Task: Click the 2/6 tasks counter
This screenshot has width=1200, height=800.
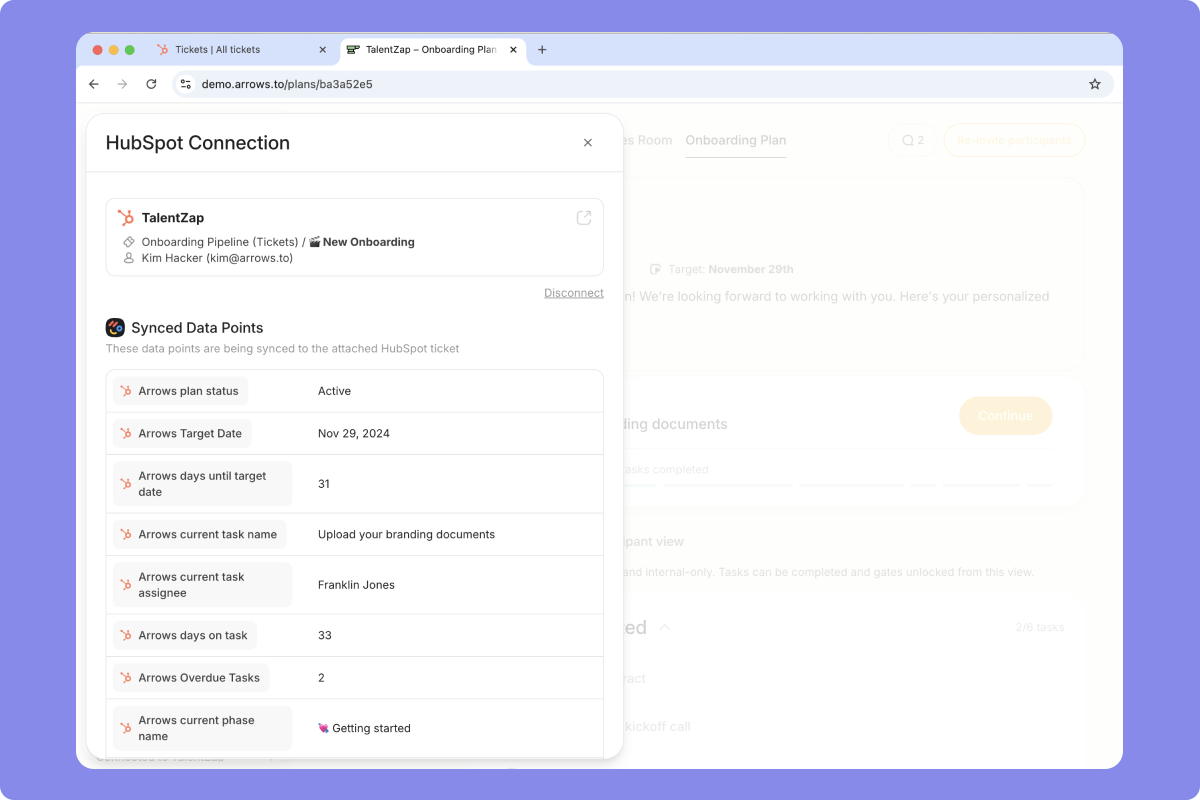Action: 1040,628
